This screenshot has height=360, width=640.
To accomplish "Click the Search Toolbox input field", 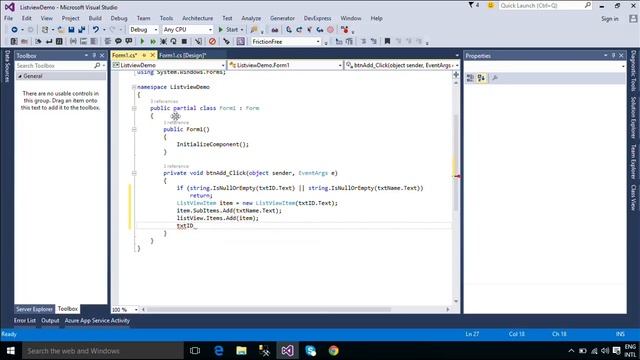I will [55, 65].
